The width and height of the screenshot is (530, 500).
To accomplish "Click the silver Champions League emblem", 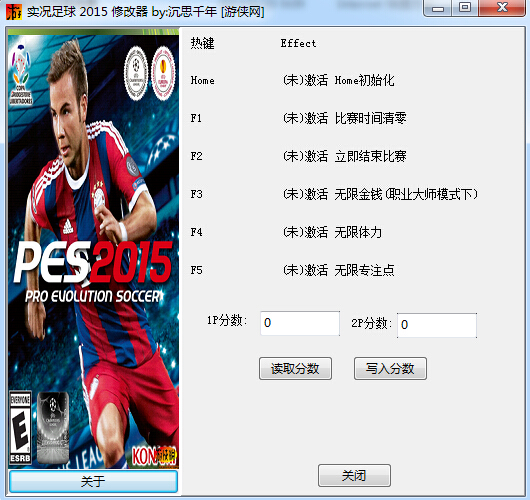I will pyautogui.click(x=53, y=428).
